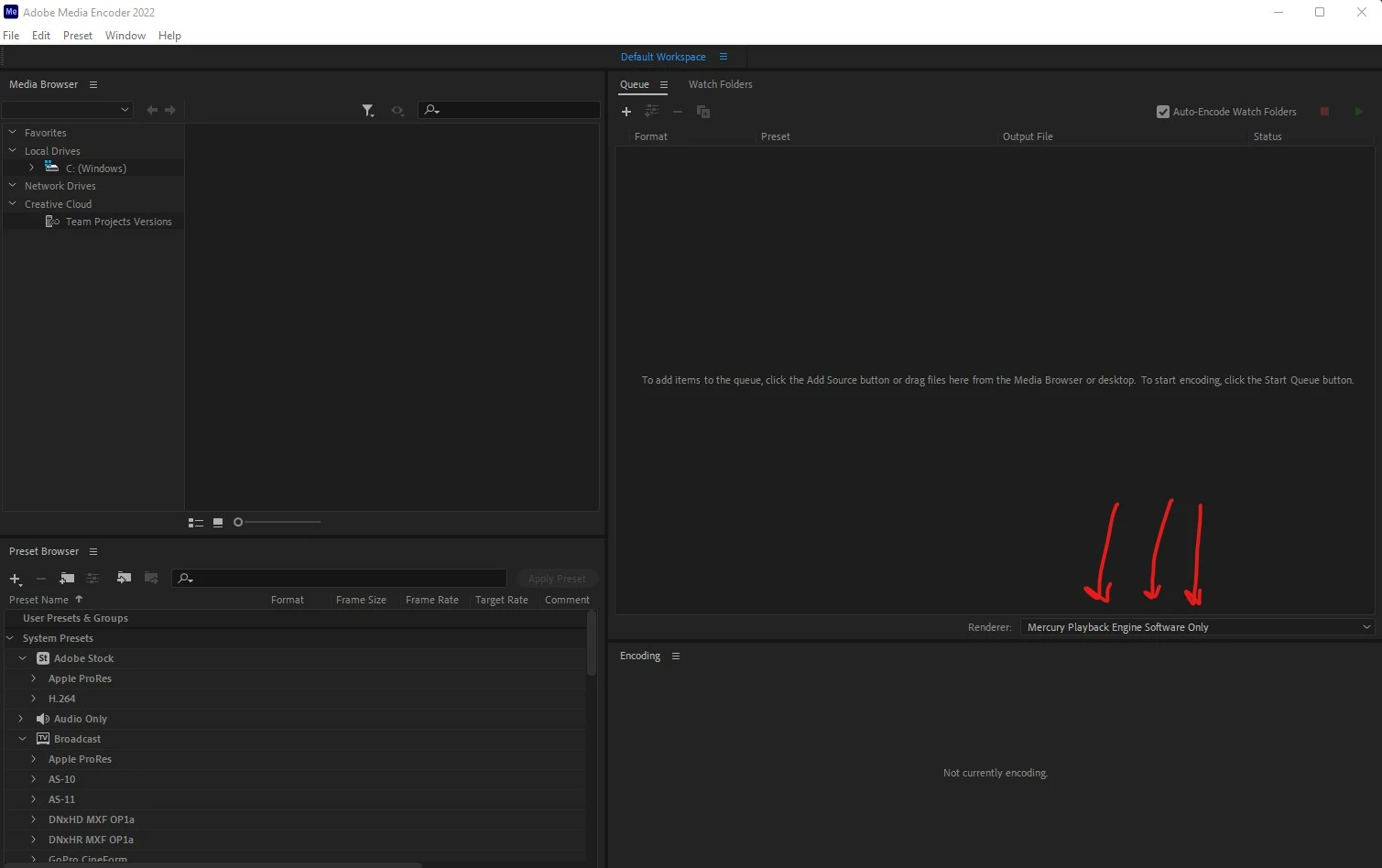1382x868 pixels.
Task: Click the Adobe Stock St icon
Action: coord(43,658)
